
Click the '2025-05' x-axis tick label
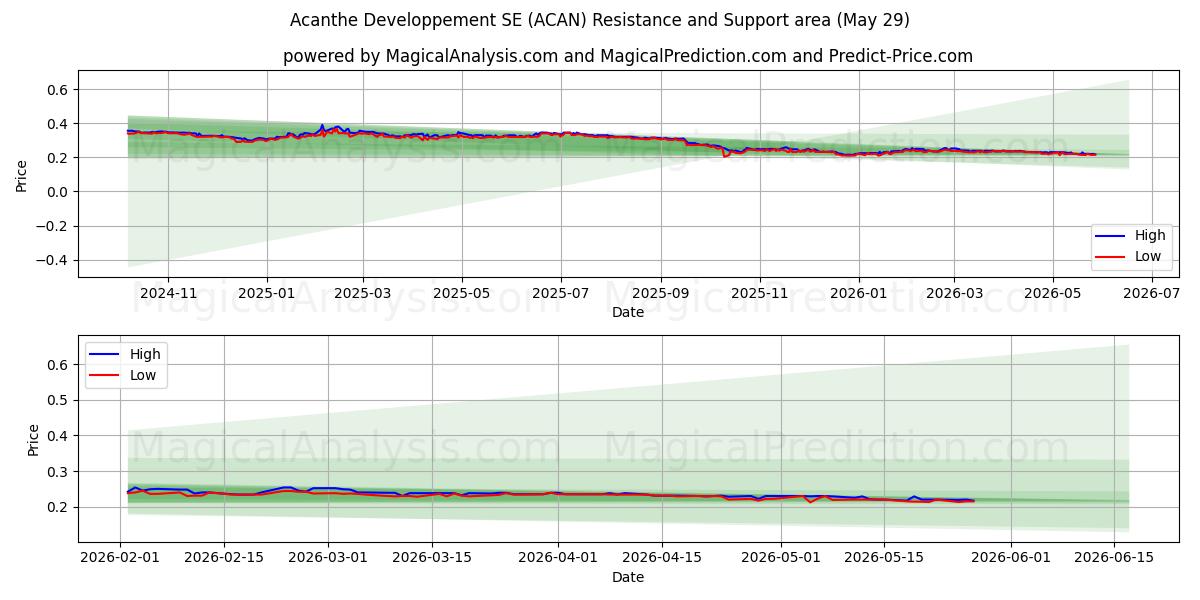tap(461, 293)
